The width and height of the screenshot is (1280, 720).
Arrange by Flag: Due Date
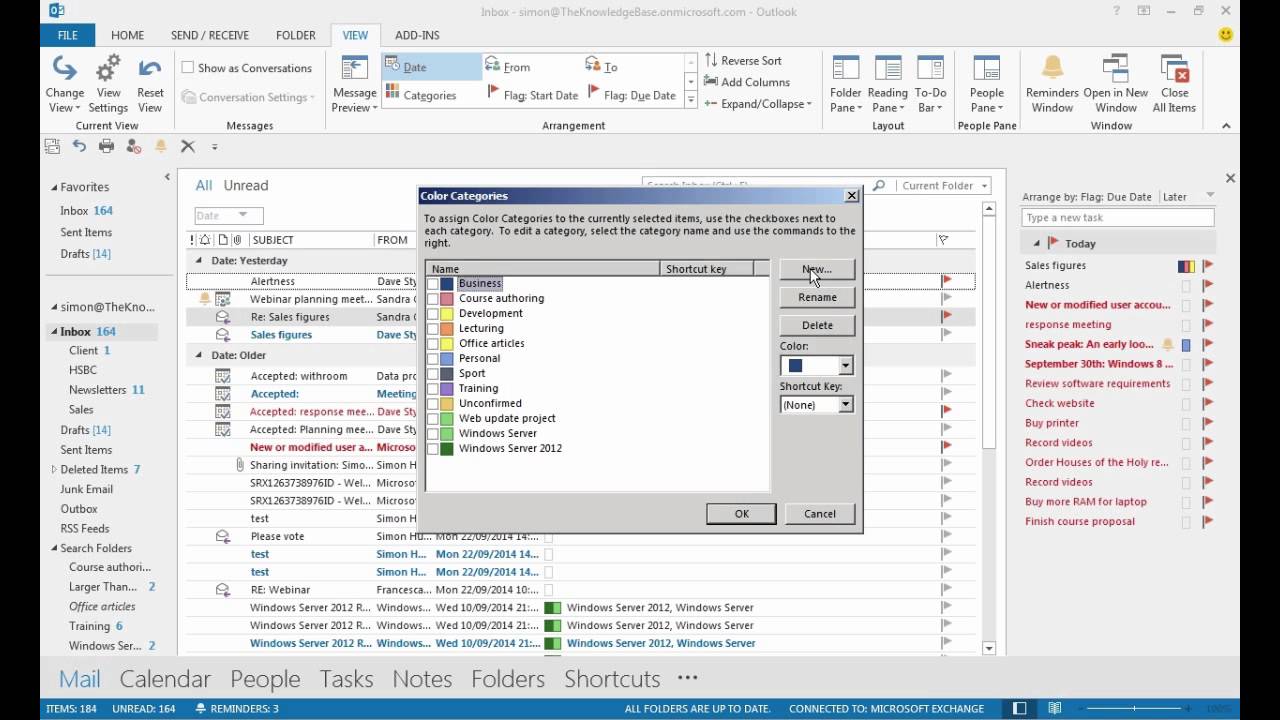coord(632,95)
